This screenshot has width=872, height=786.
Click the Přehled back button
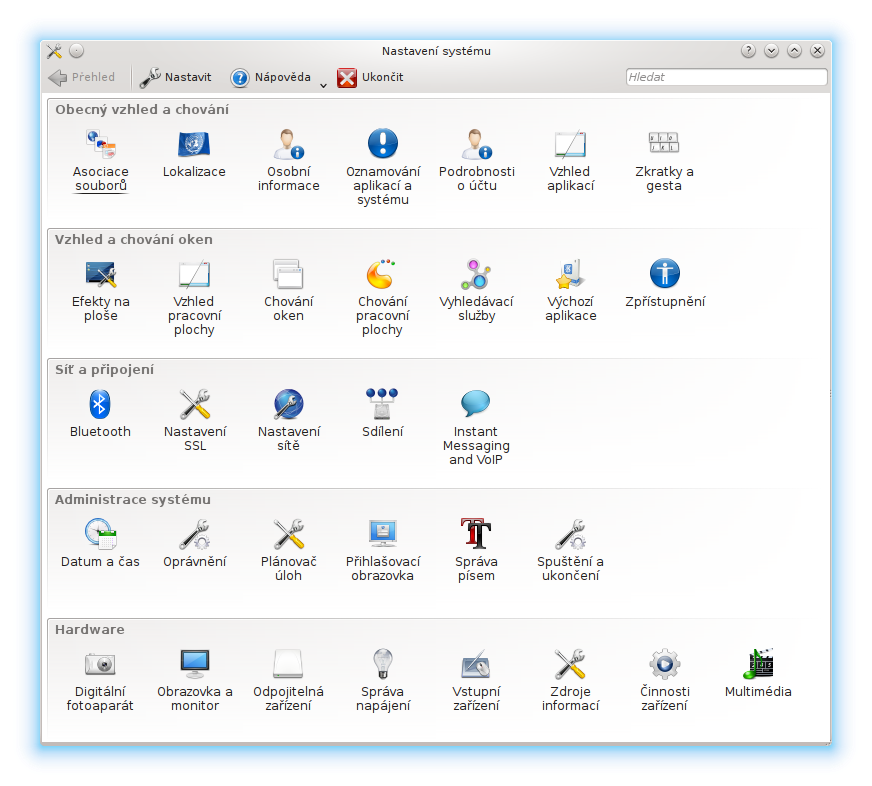(x=82, y=77)
